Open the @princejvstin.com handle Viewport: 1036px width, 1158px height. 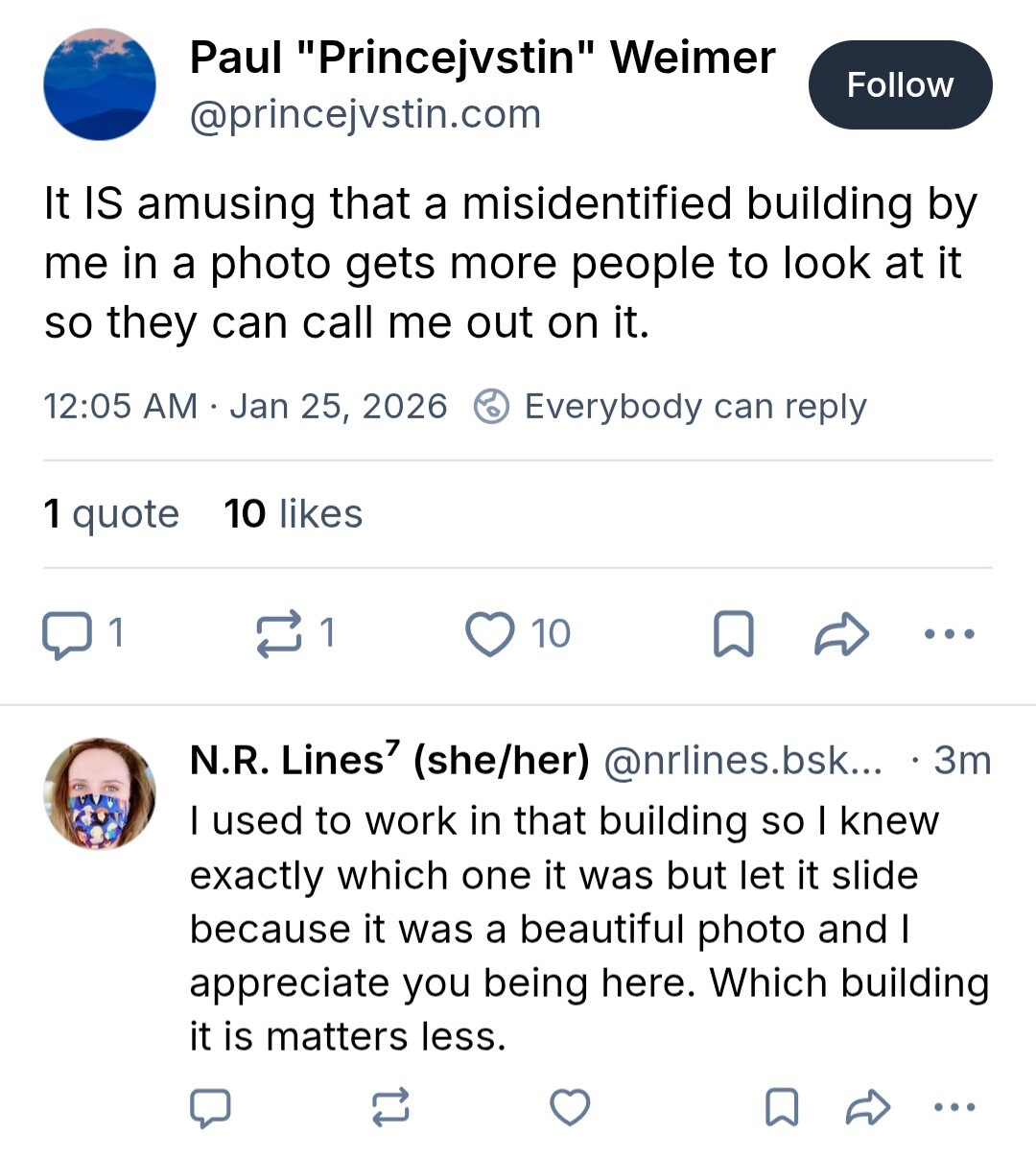point(365,115)
